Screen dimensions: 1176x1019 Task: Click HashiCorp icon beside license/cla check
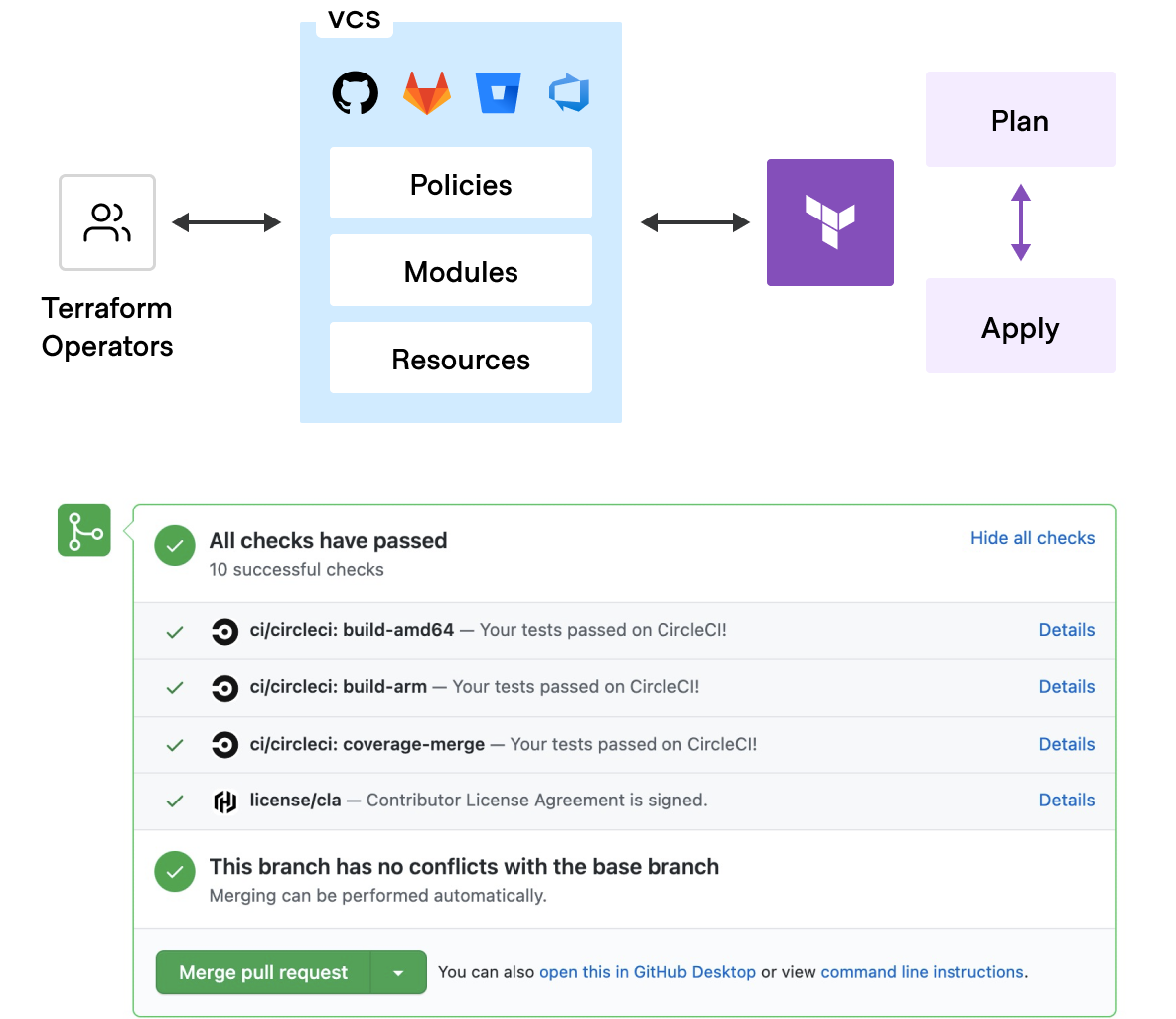click(225, 801)
